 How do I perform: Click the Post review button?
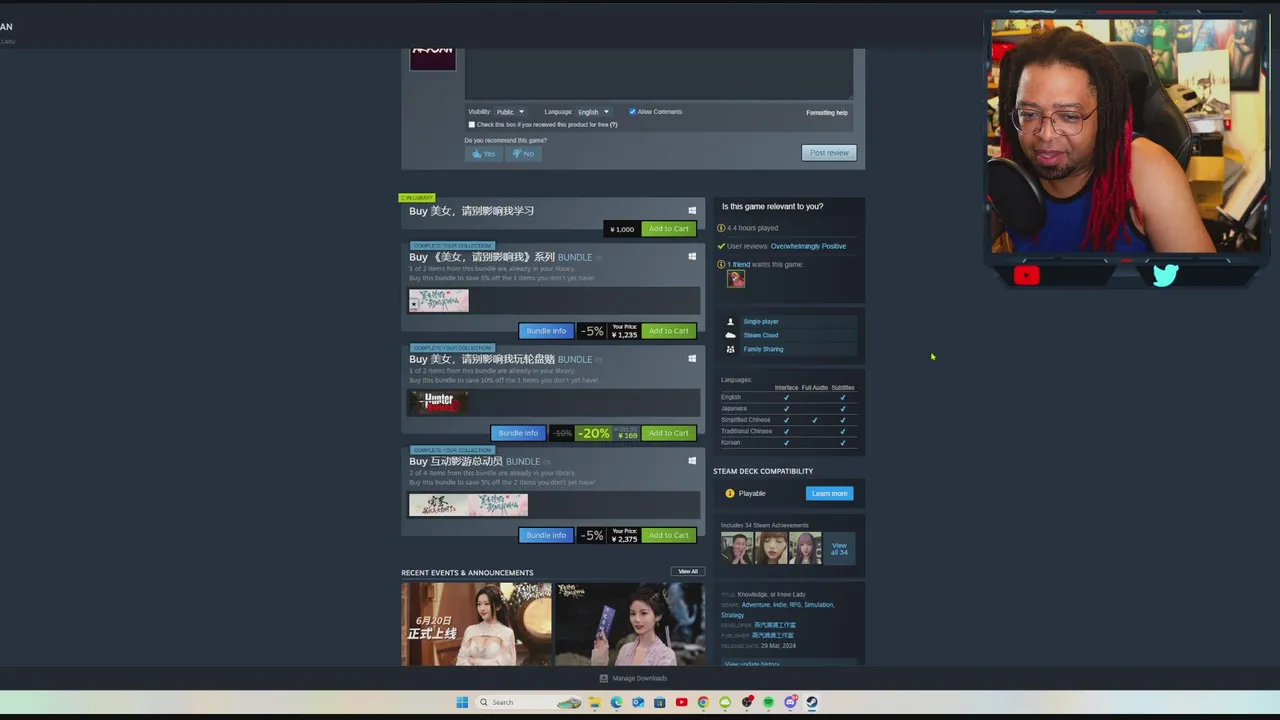click(829, 153)
